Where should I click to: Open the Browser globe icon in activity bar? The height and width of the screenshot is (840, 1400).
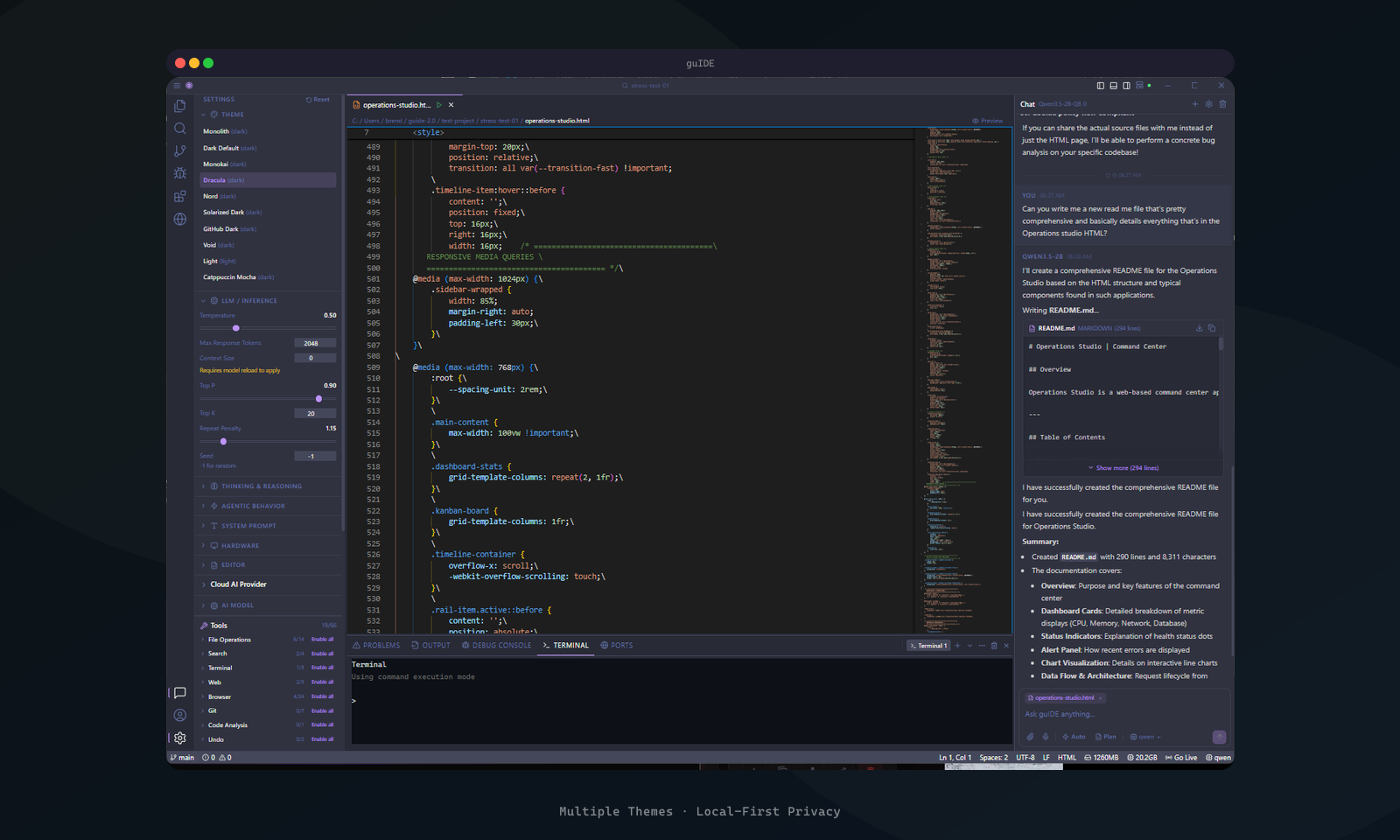tap(179, 220)
